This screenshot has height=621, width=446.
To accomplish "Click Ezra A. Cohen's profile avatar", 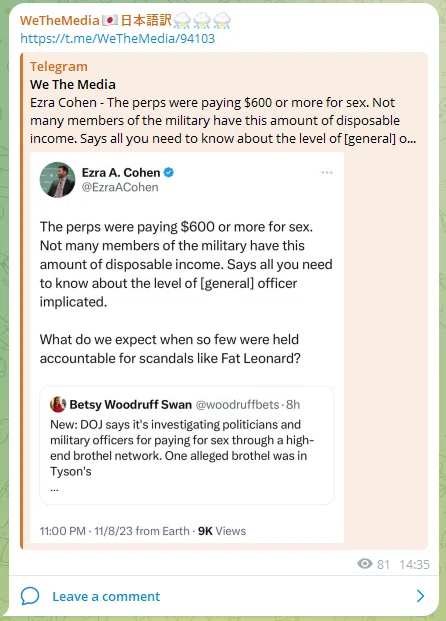I will point(57,180).
